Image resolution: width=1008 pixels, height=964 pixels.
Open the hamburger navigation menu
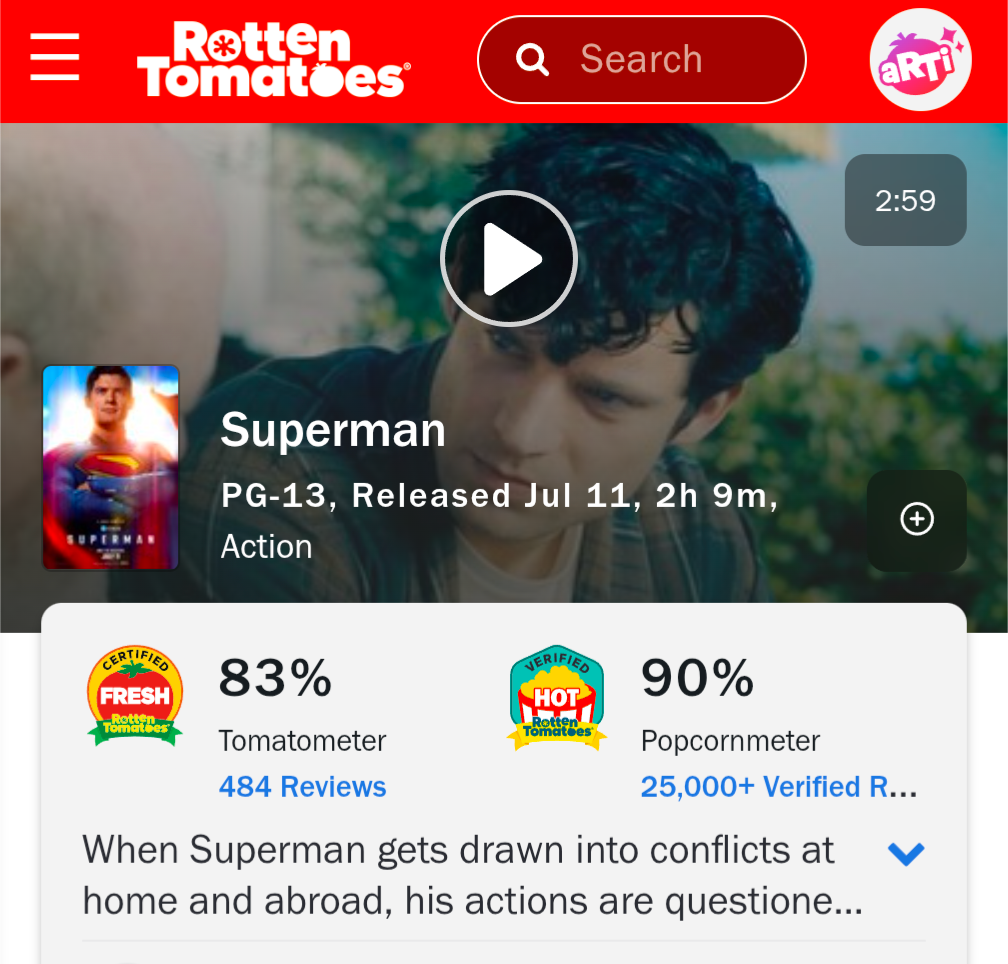55,57
